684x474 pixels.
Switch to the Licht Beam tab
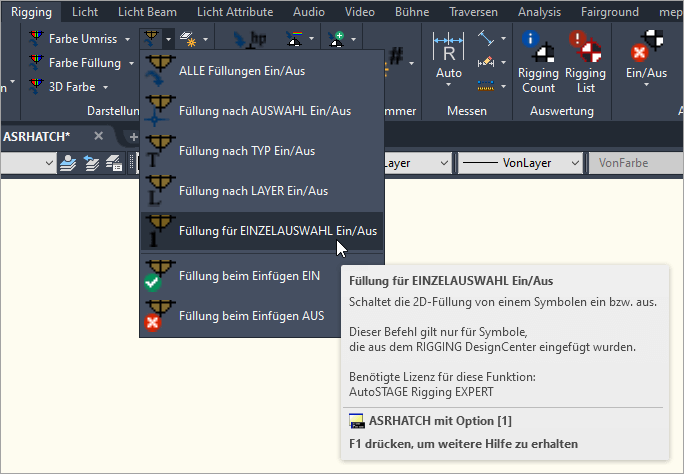(155, 12)
